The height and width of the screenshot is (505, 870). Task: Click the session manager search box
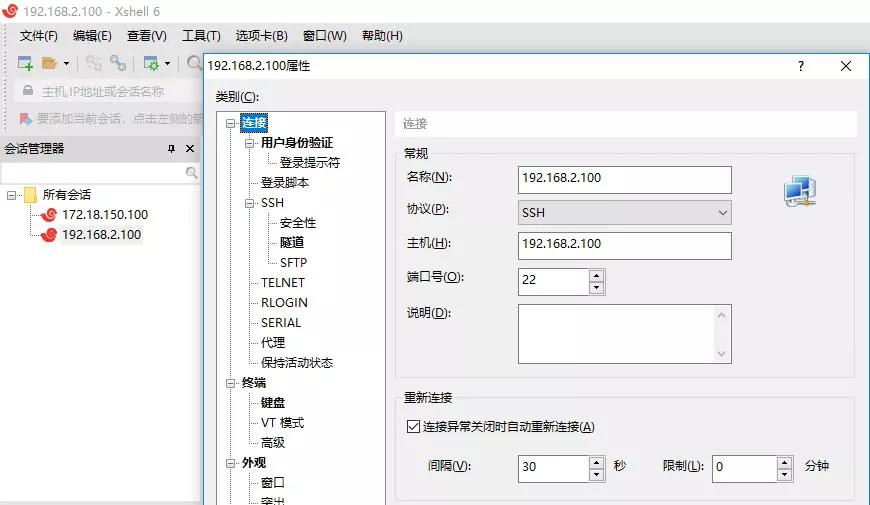pos(93,173)
